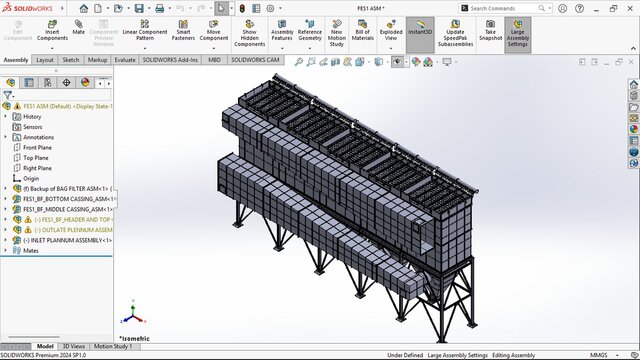Screen dimensions: 640x360
Task: Toggle Large Assembly Settings
Action: [x=518, y=35]
